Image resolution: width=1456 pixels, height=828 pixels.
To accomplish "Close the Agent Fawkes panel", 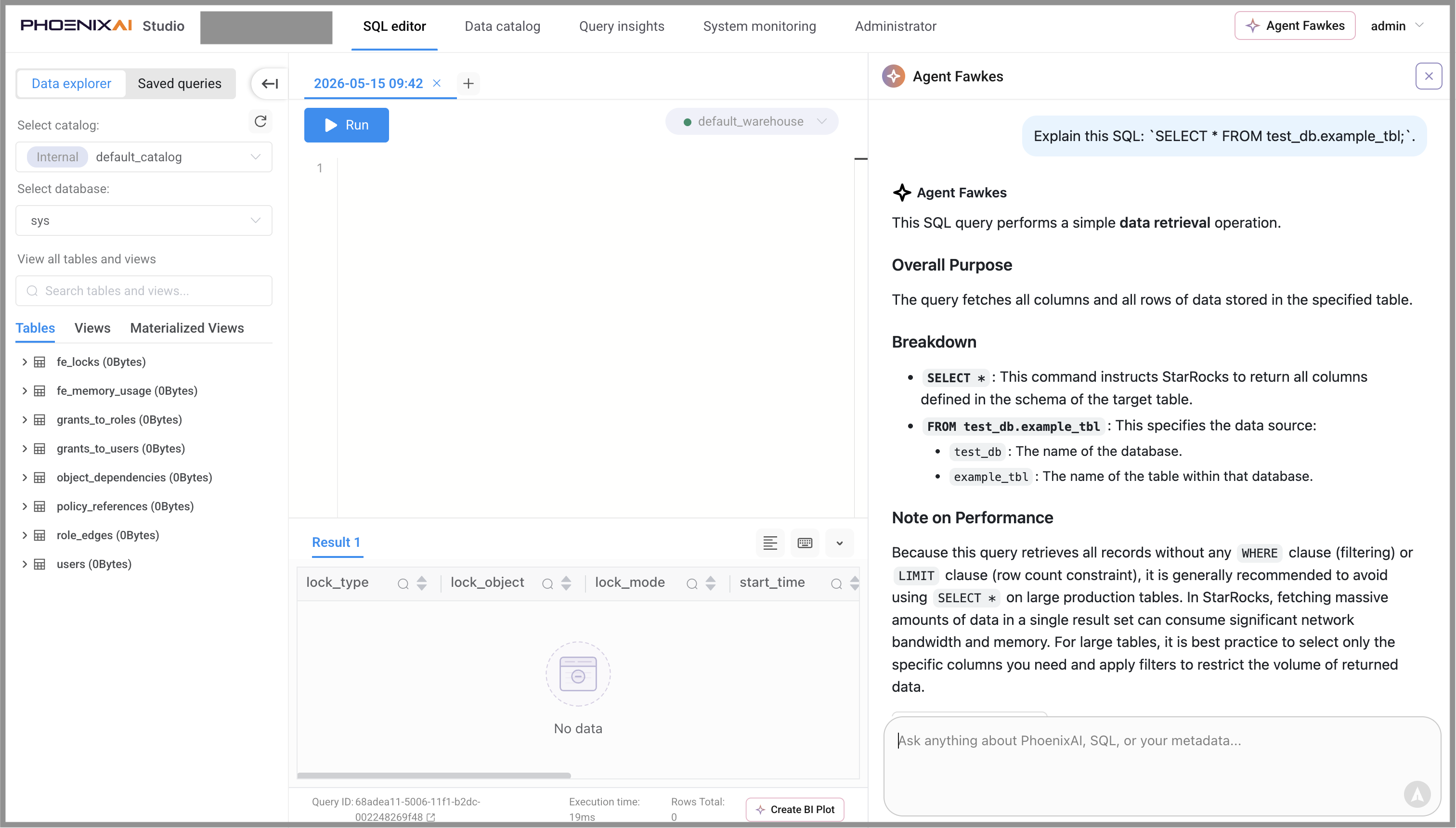I will pyautogui.click(x=1428, y=76).
